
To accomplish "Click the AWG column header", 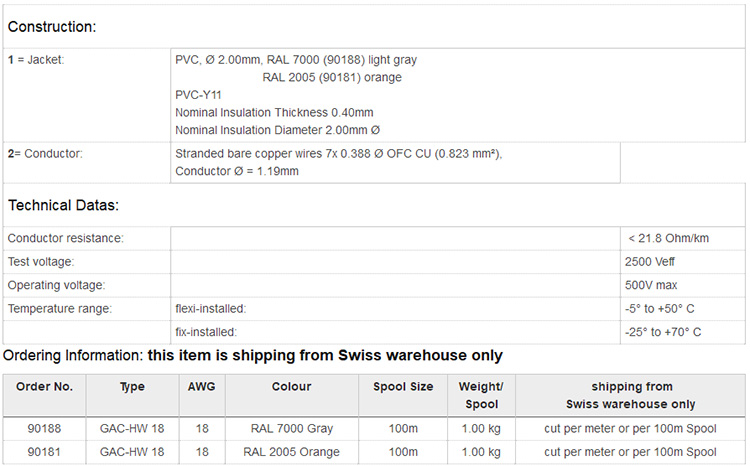I will coord(202,387).
